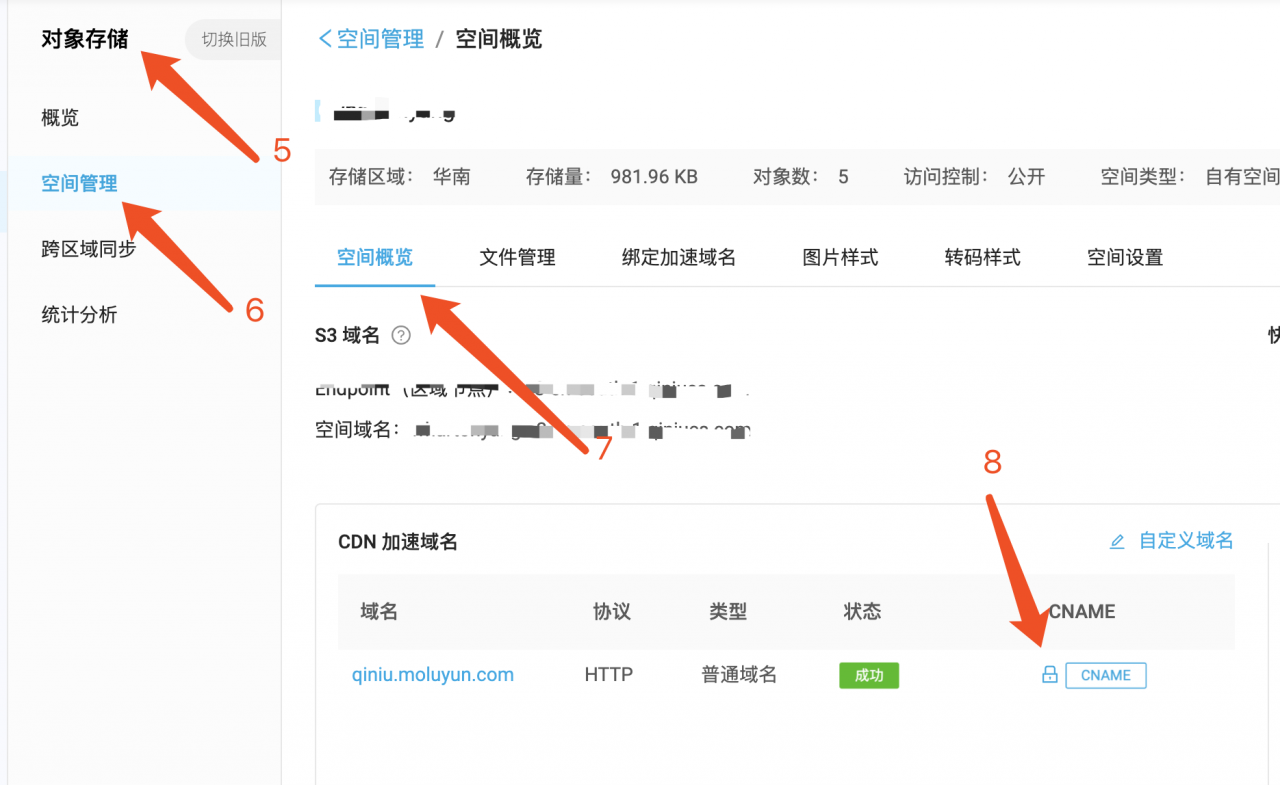
Task: Click the 自定义域名 link
Action: coord(1185,540)
